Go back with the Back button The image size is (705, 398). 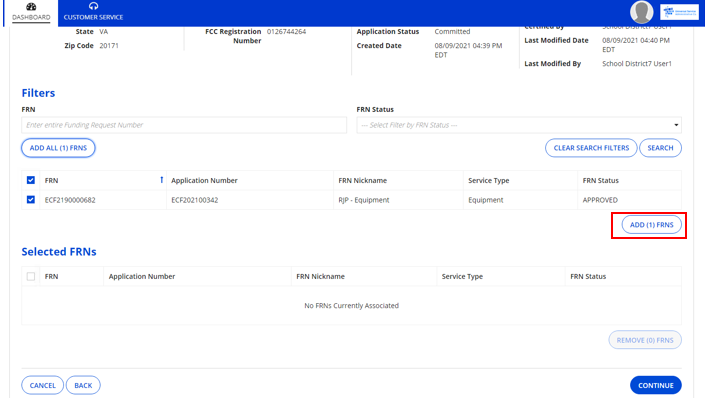click(x=83, y=385)
